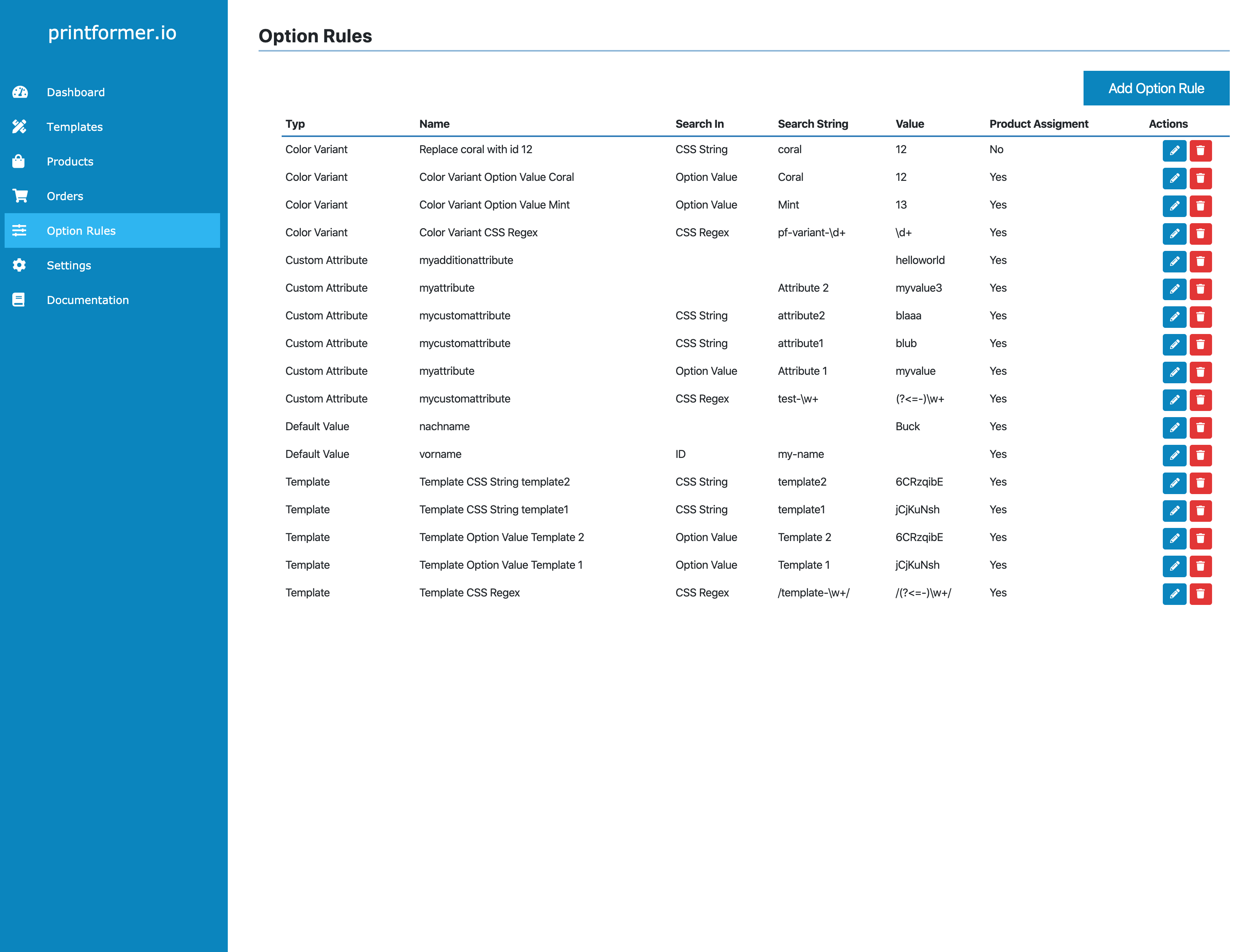Click the Orders shopping cart icon

[20, 196]
